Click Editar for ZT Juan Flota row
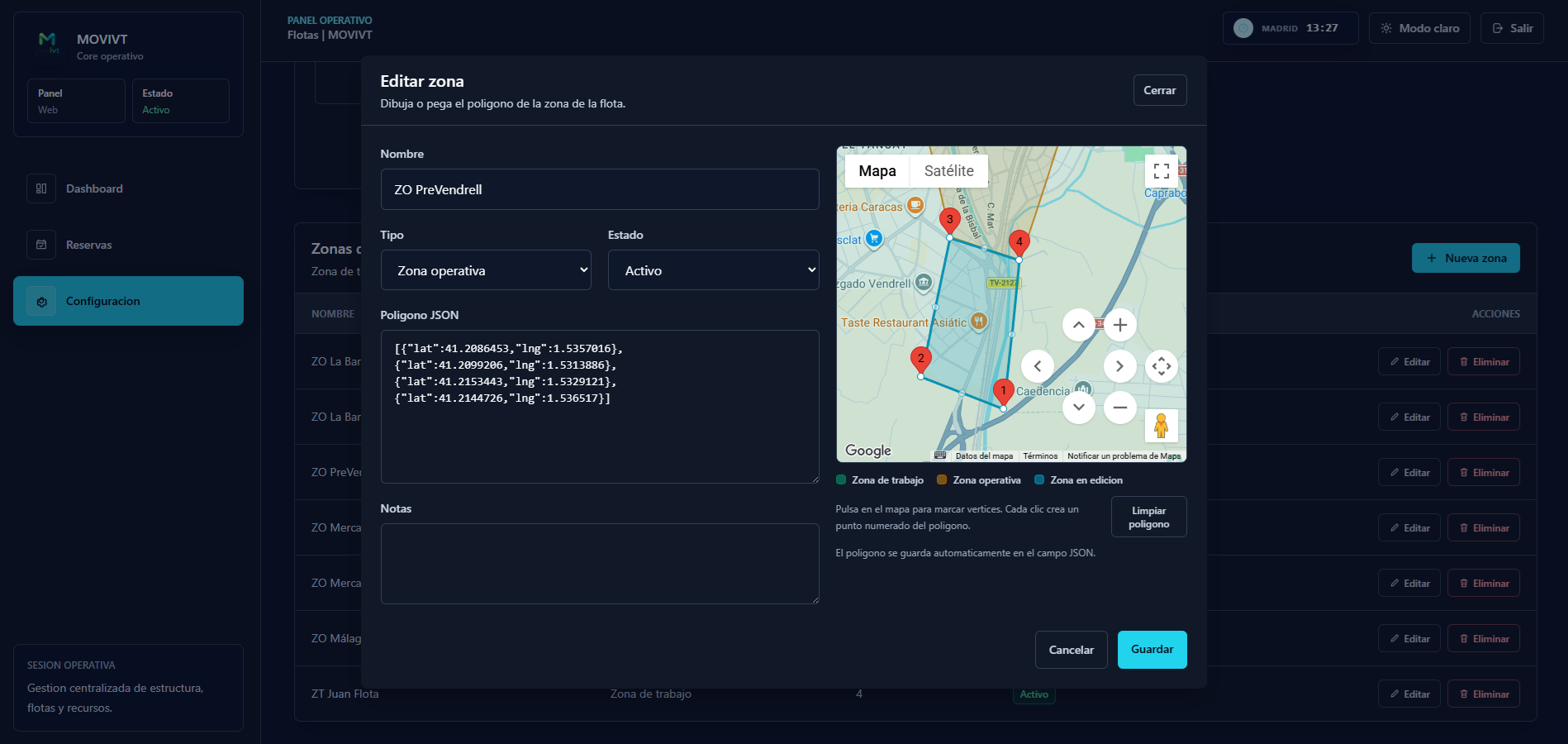Screen dimensions: 1568x744 (1409, 694)
